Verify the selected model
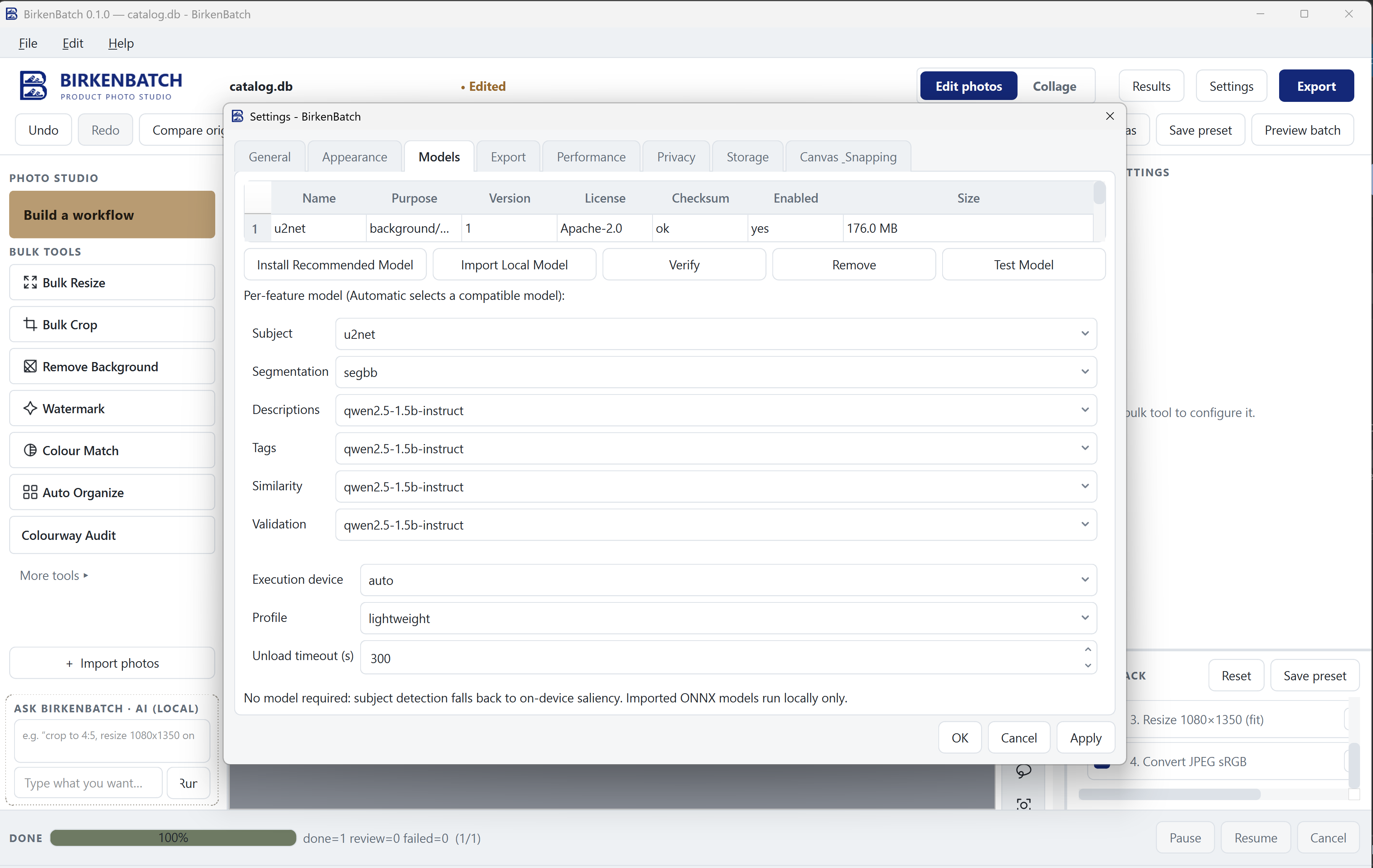This screenshot has height=868, width=1373. click(x=684, y=265)
